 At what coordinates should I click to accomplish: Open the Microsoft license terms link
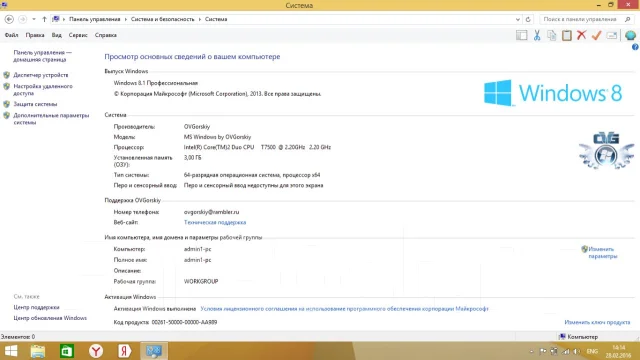click(344, 309)
